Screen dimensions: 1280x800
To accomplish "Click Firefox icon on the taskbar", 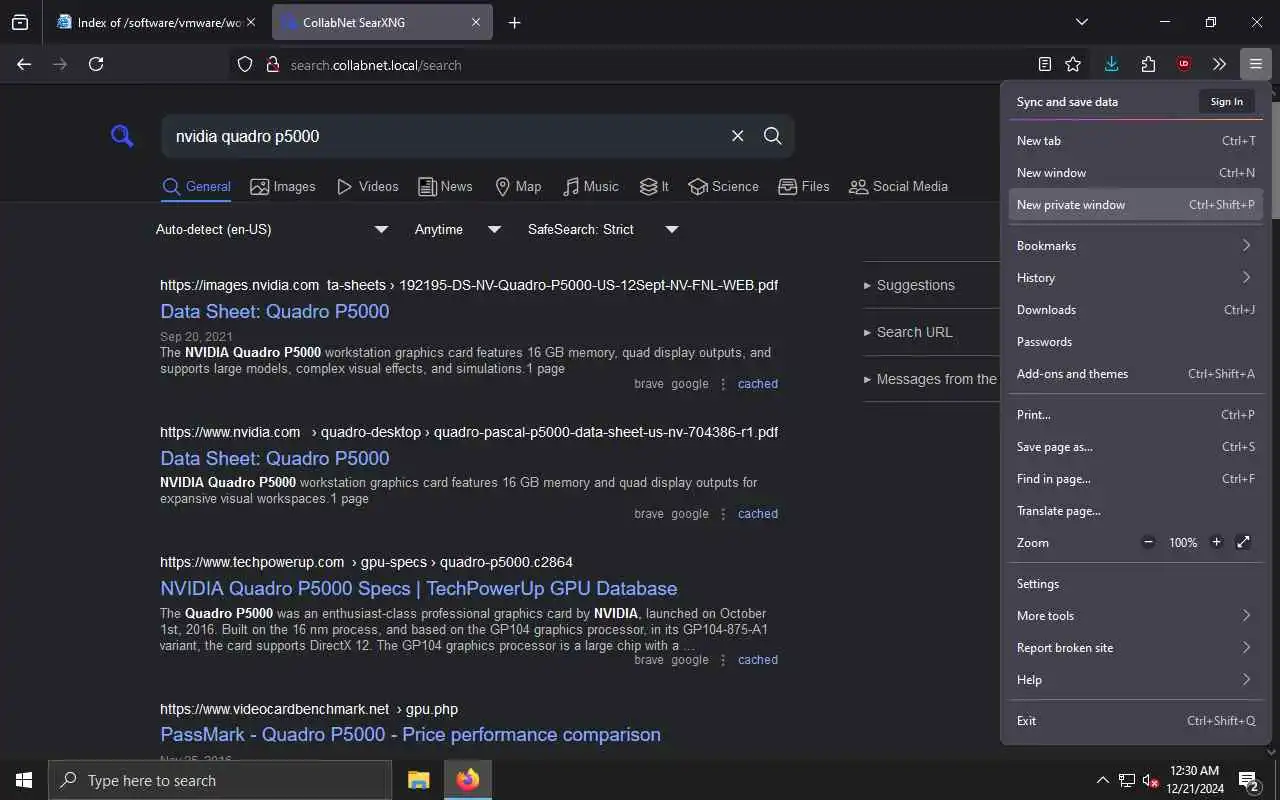I will (467, 780).
